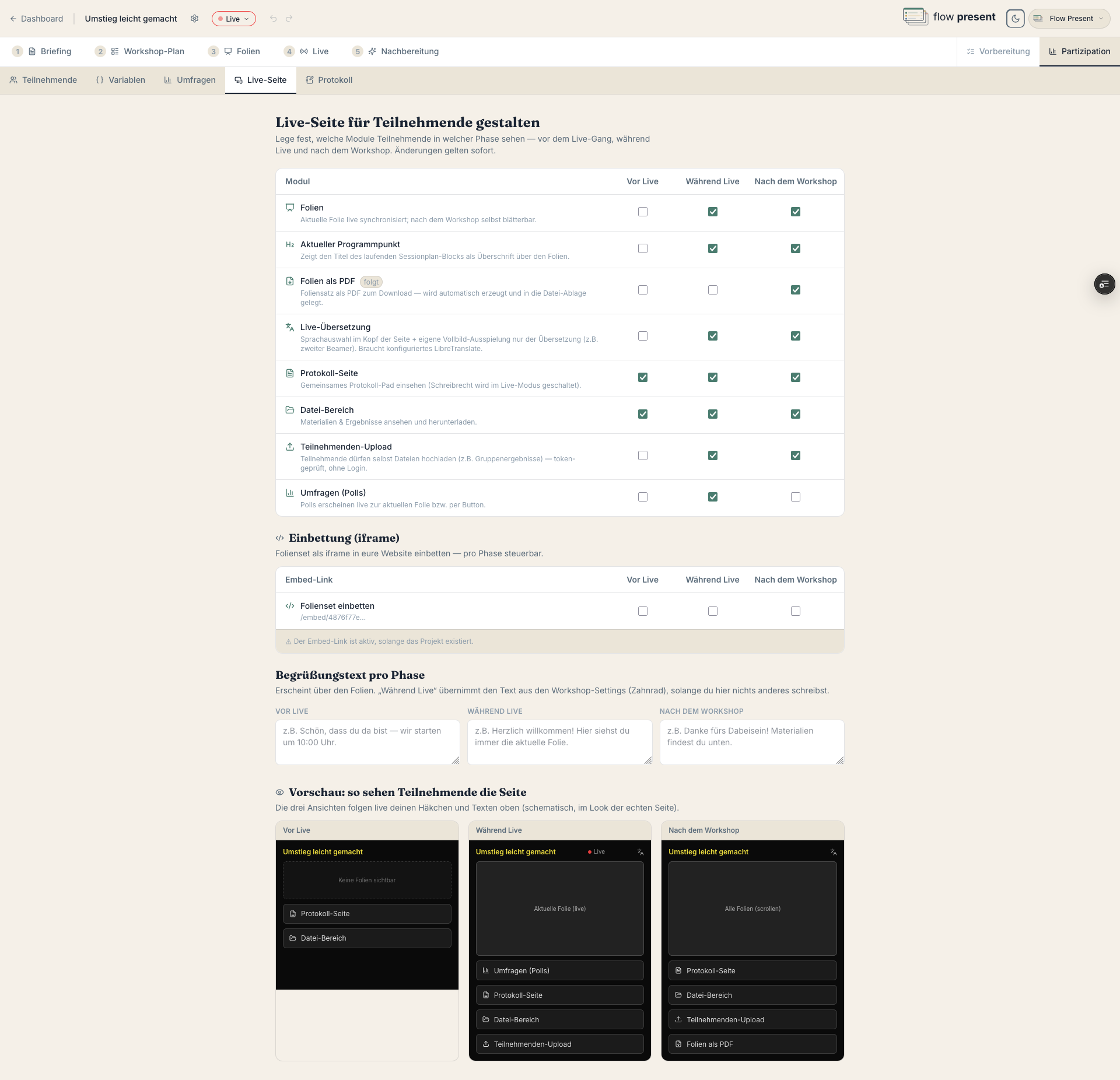Uncheck Datei-Bereich for Während Live

(x=713, y=414)
